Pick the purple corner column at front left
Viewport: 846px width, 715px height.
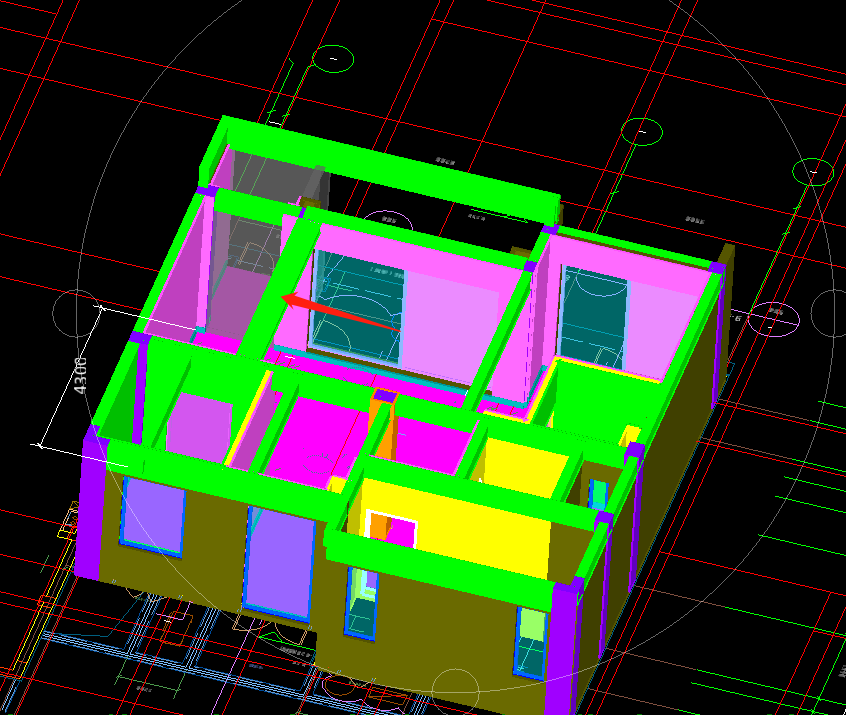coord(90,506)
